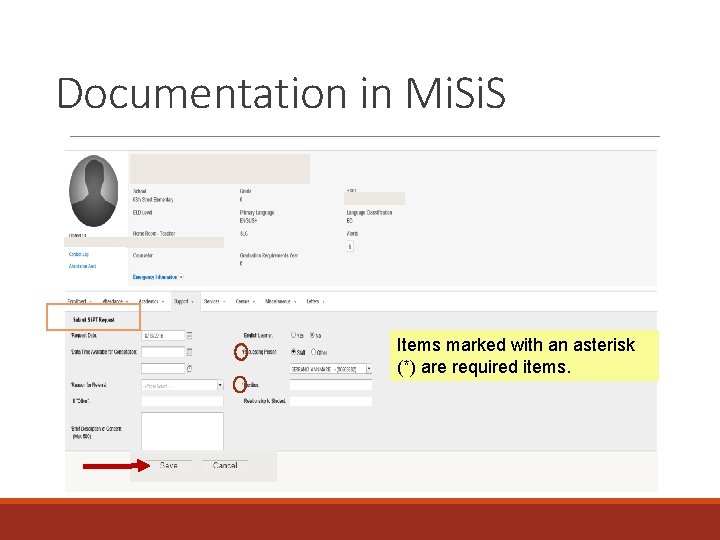Click the Date Available for Consultation field
Viewport: 720px width, 540px height.
pos(163,352)
